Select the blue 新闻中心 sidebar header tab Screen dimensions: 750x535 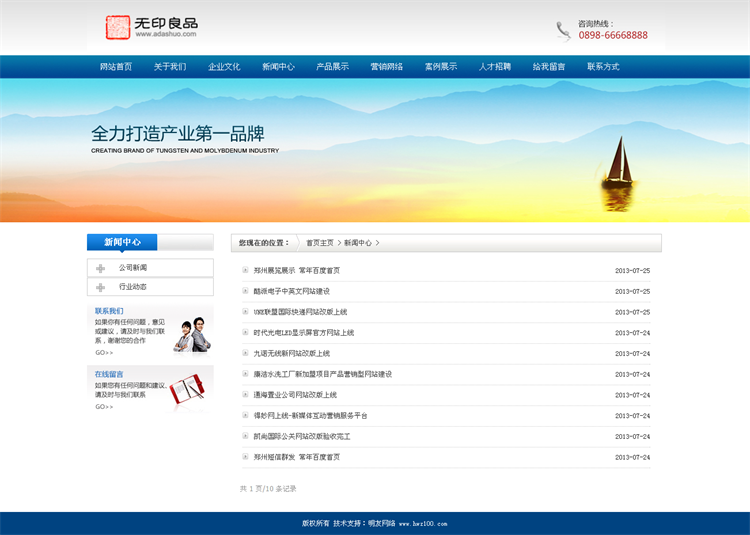pyautogui.click(x=122, y=242)
